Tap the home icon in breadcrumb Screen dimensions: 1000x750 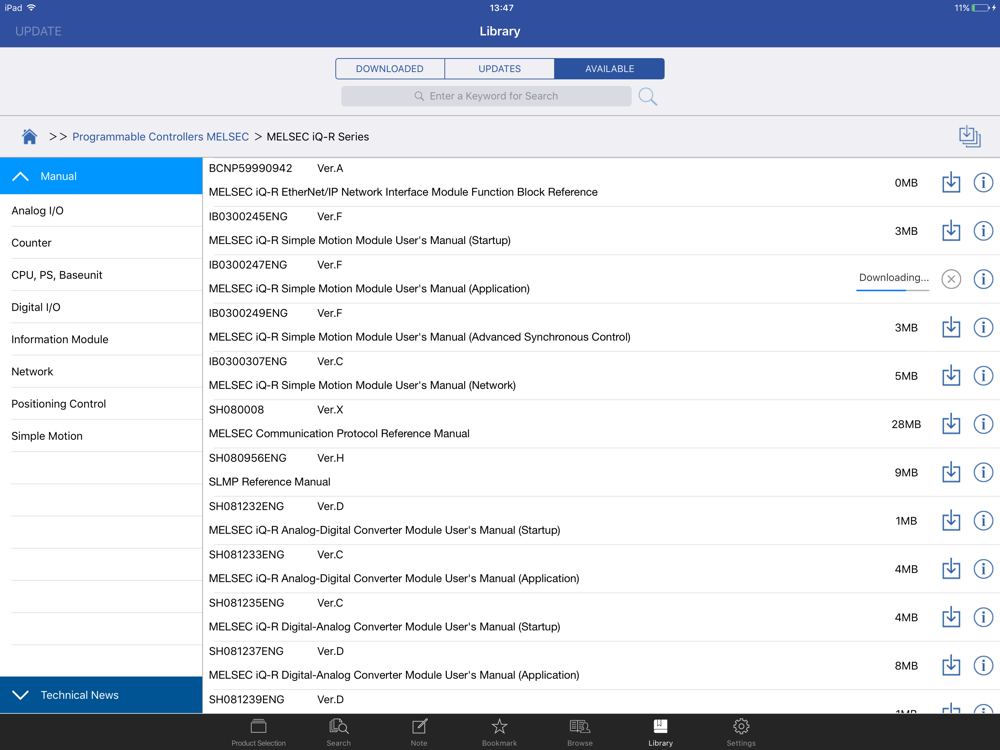click(x=29, y=137)
